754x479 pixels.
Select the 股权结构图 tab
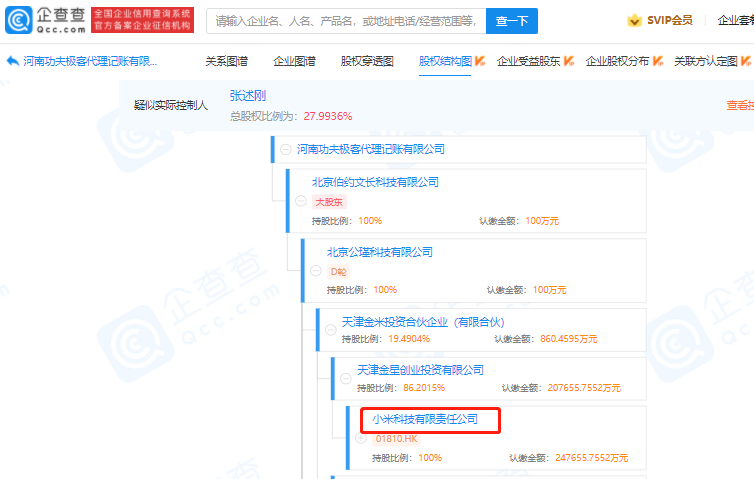(445, 61)
